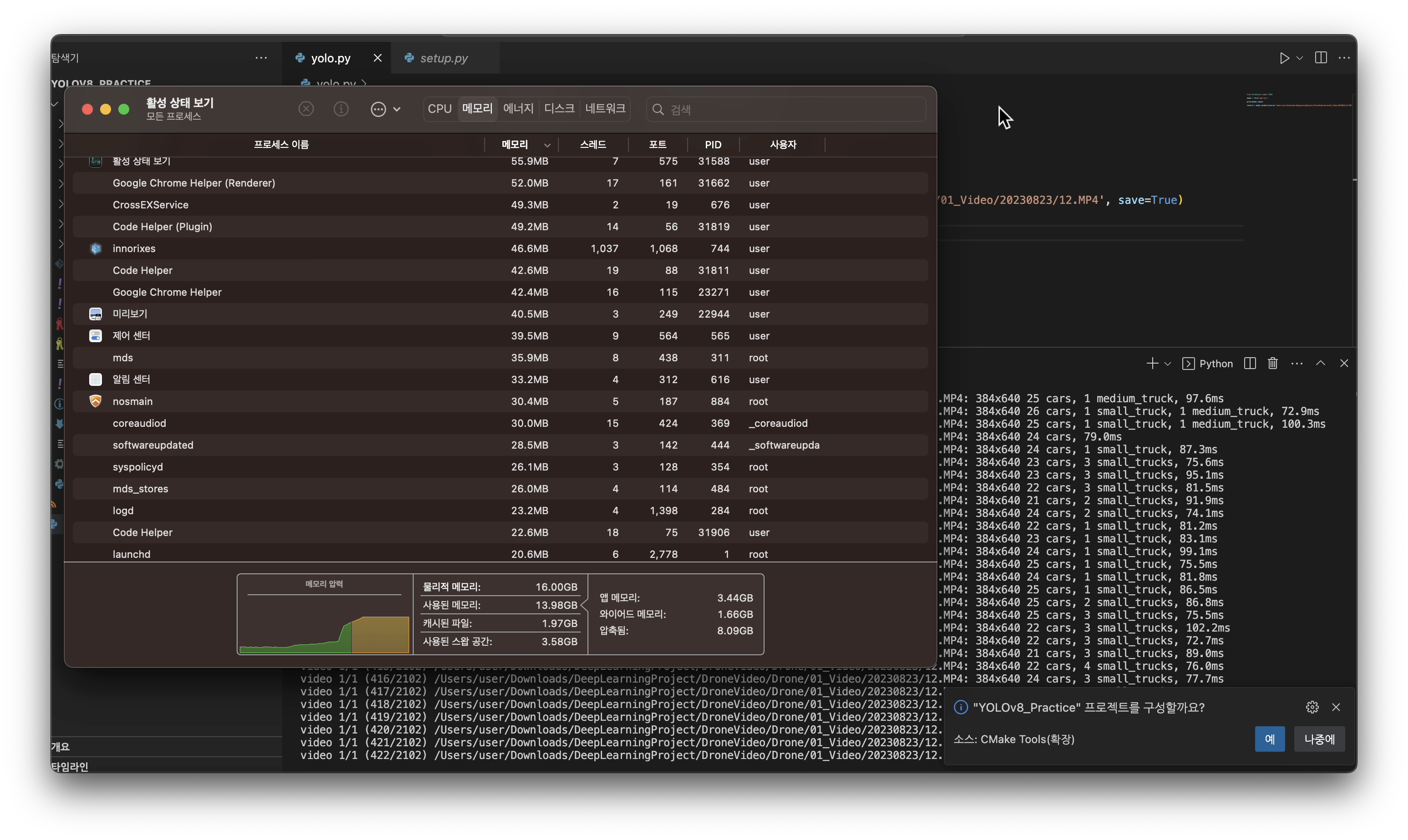Open the setup.py editor tab

[x=444, y=58]
